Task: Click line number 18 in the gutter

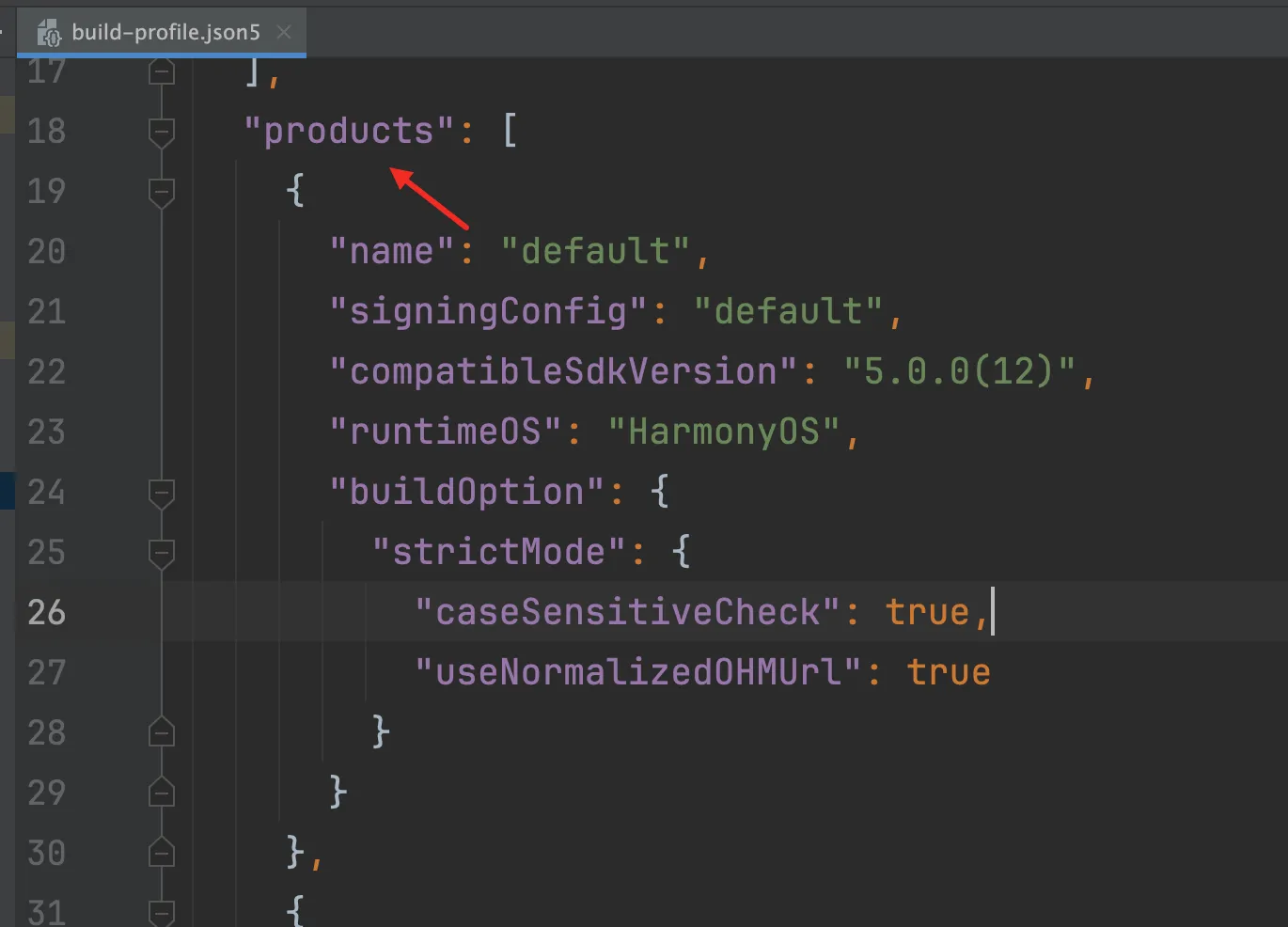Action: click(x=46, y=131)
